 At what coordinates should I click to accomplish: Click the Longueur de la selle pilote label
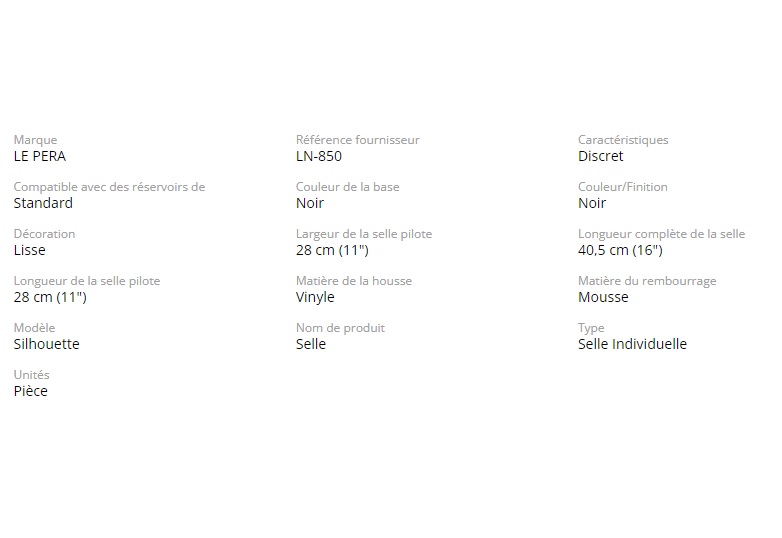pos(86,281)
